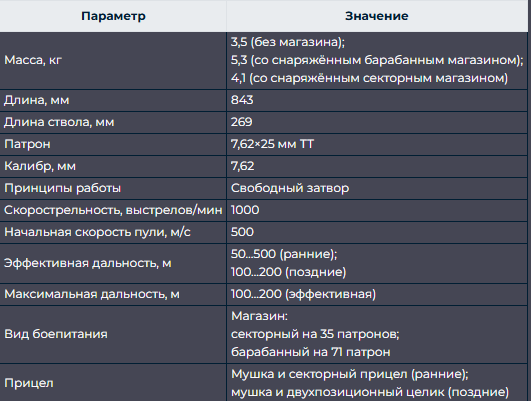531x401 pixels.
Task: Select the value 843
Action: click(x=242, y=100)
